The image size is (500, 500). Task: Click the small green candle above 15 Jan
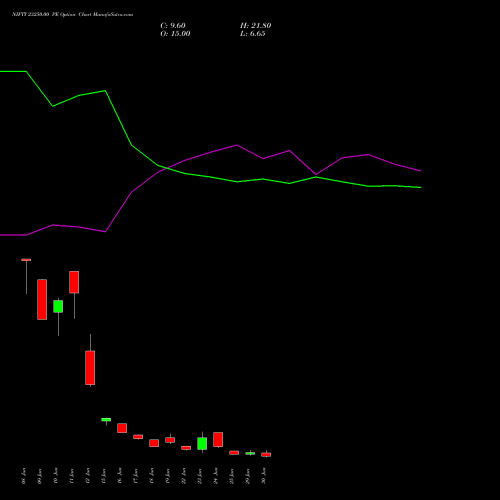pos(106,419)
